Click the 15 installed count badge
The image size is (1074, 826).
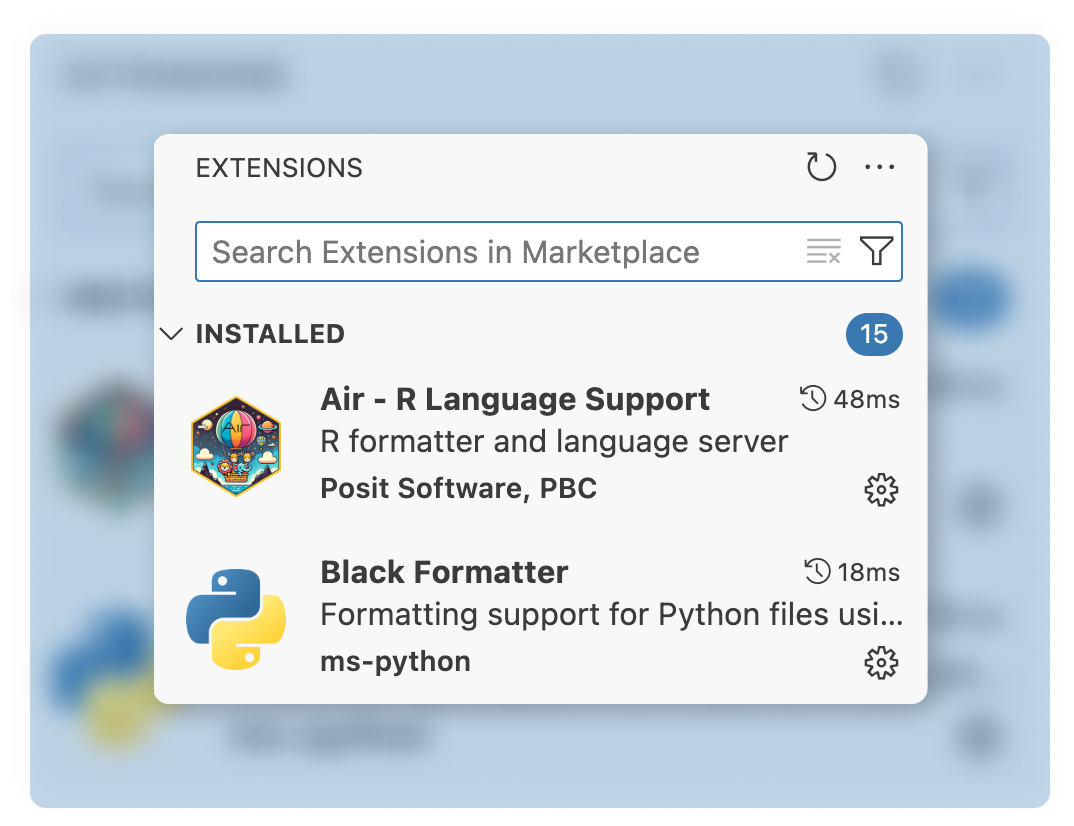coord(874,334)
